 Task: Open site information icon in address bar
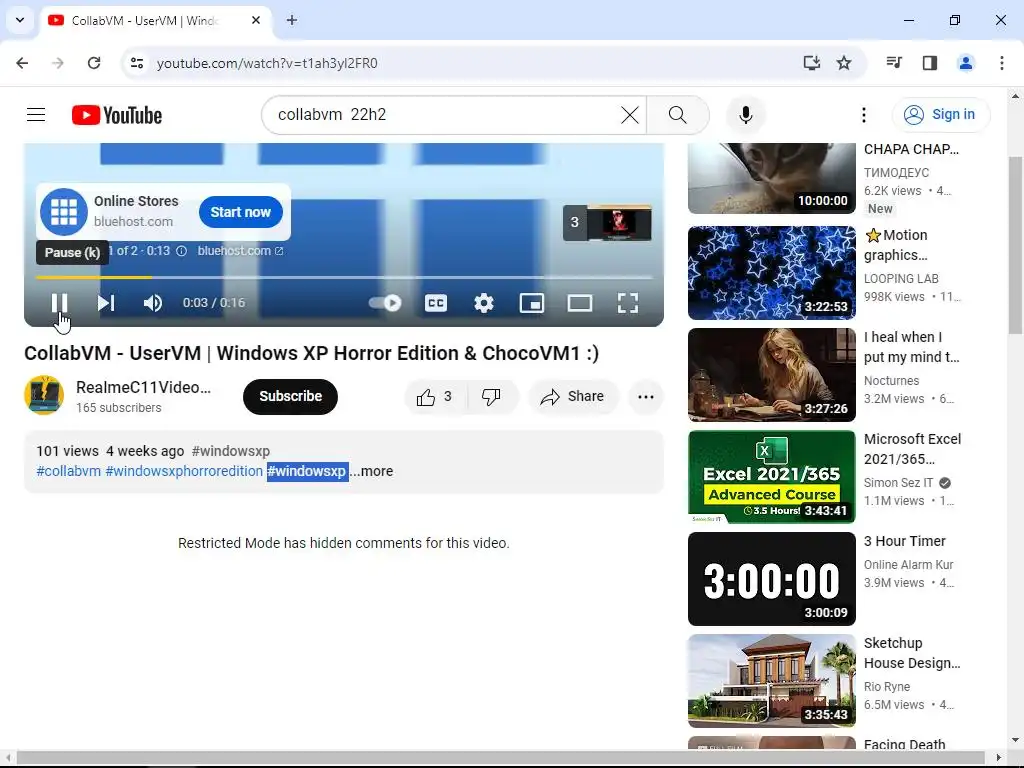137,63
